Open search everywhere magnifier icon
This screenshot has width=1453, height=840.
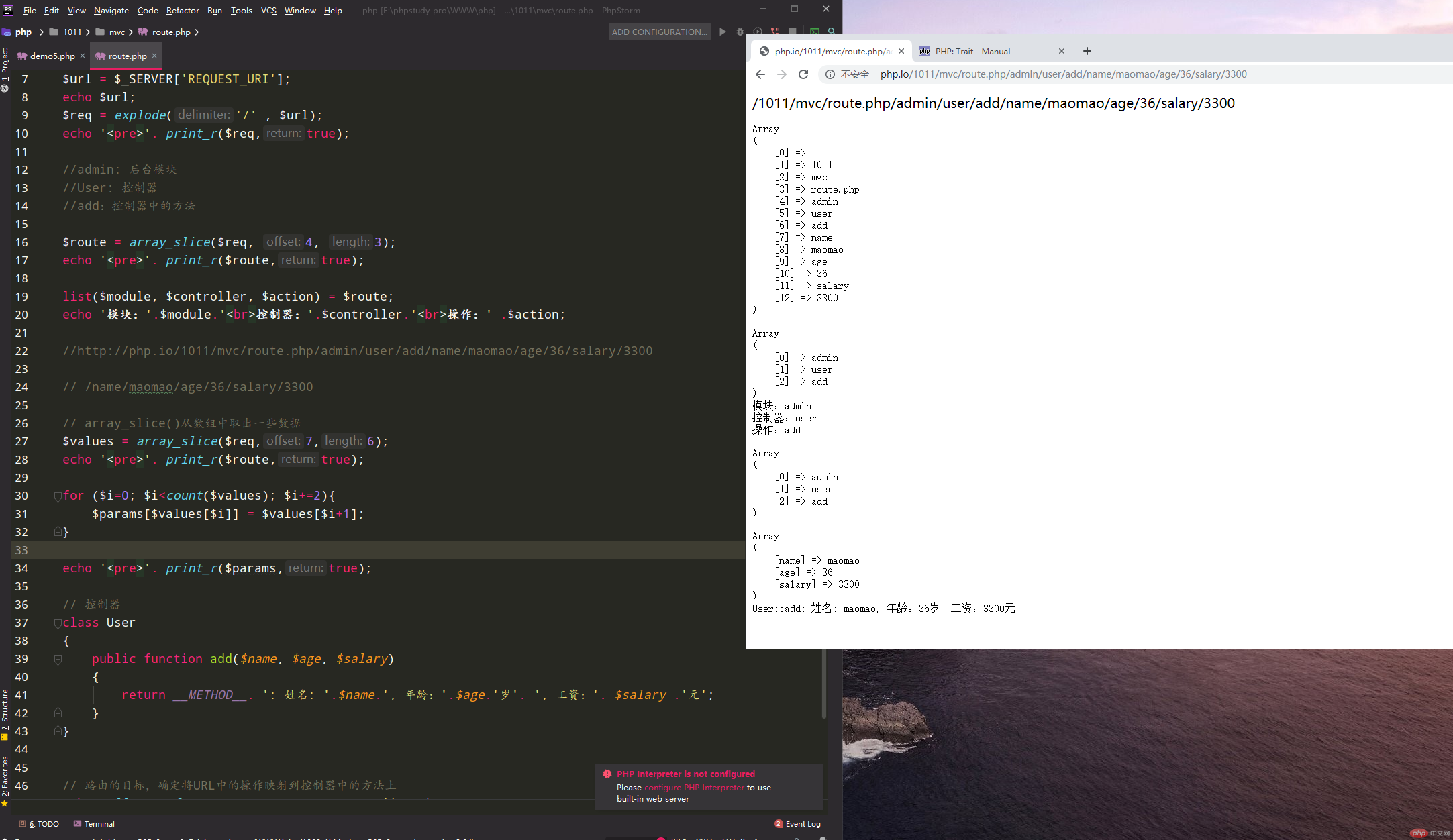coord(832,32)
